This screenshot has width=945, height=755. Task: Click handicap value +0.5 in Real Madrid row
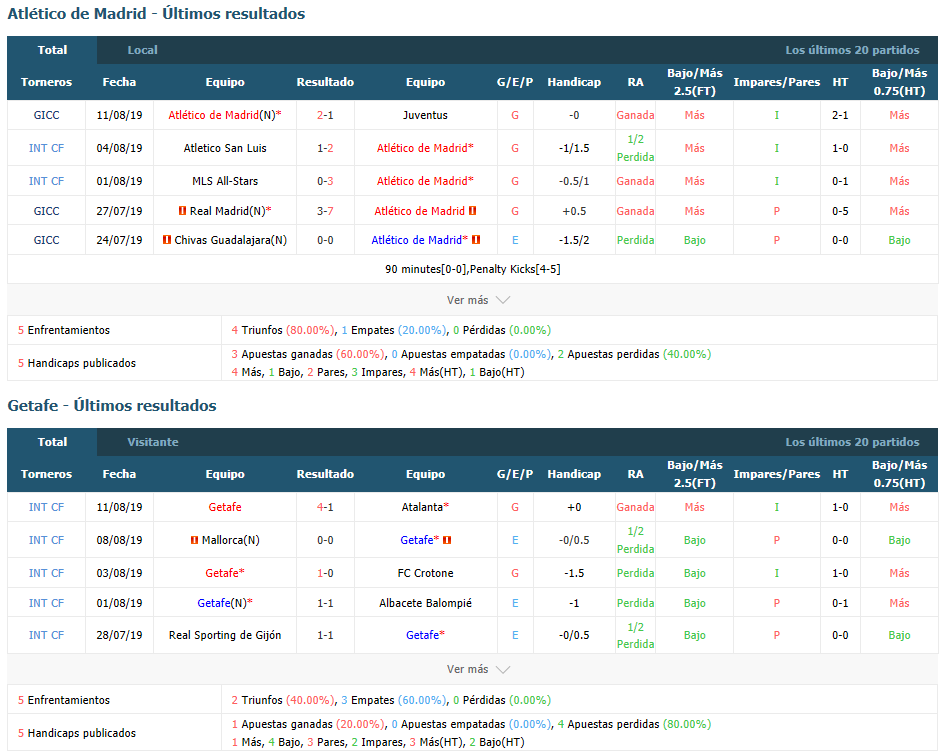pos(574,211)
